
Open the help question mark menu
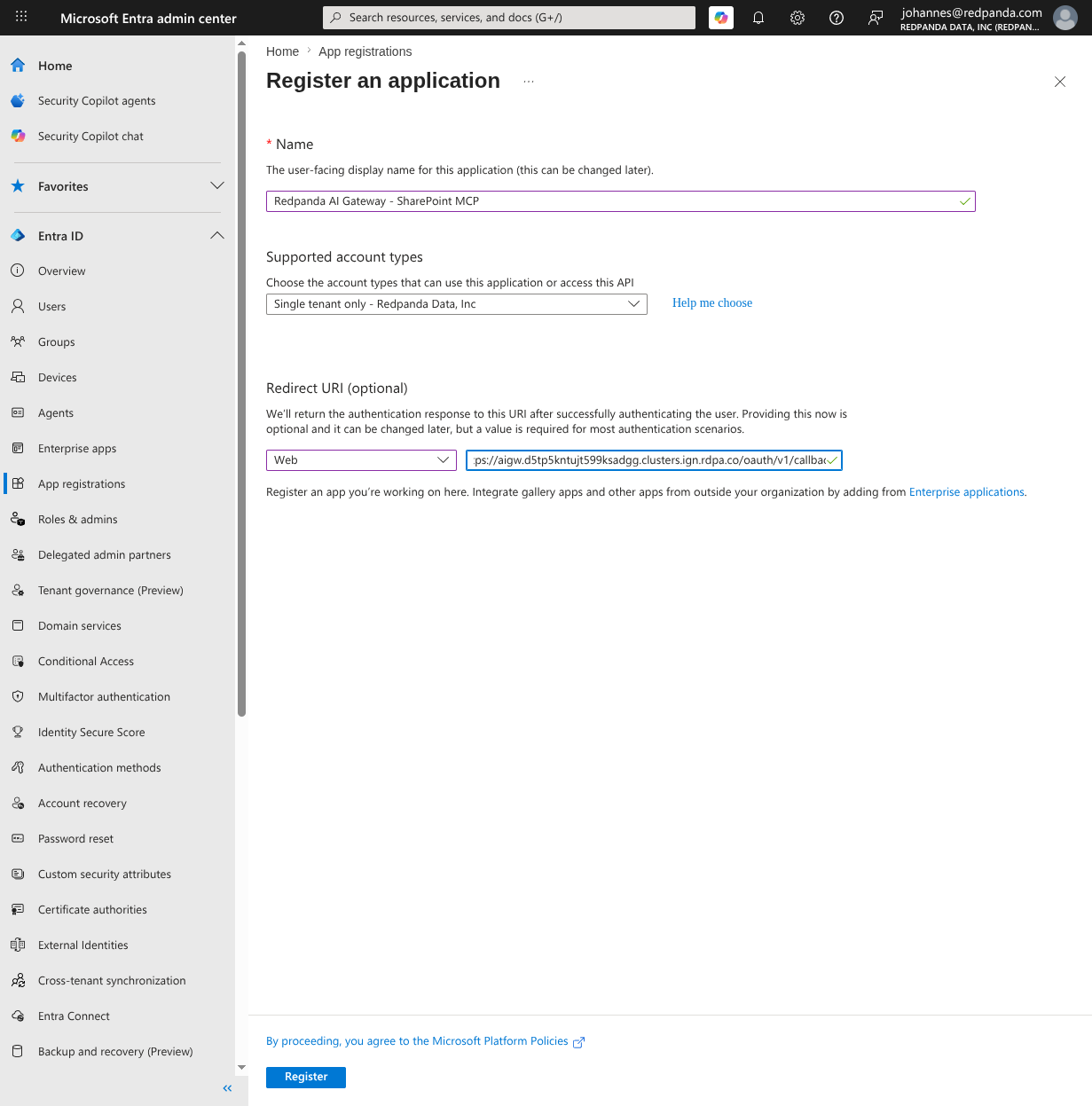click(x=837, y=18)
